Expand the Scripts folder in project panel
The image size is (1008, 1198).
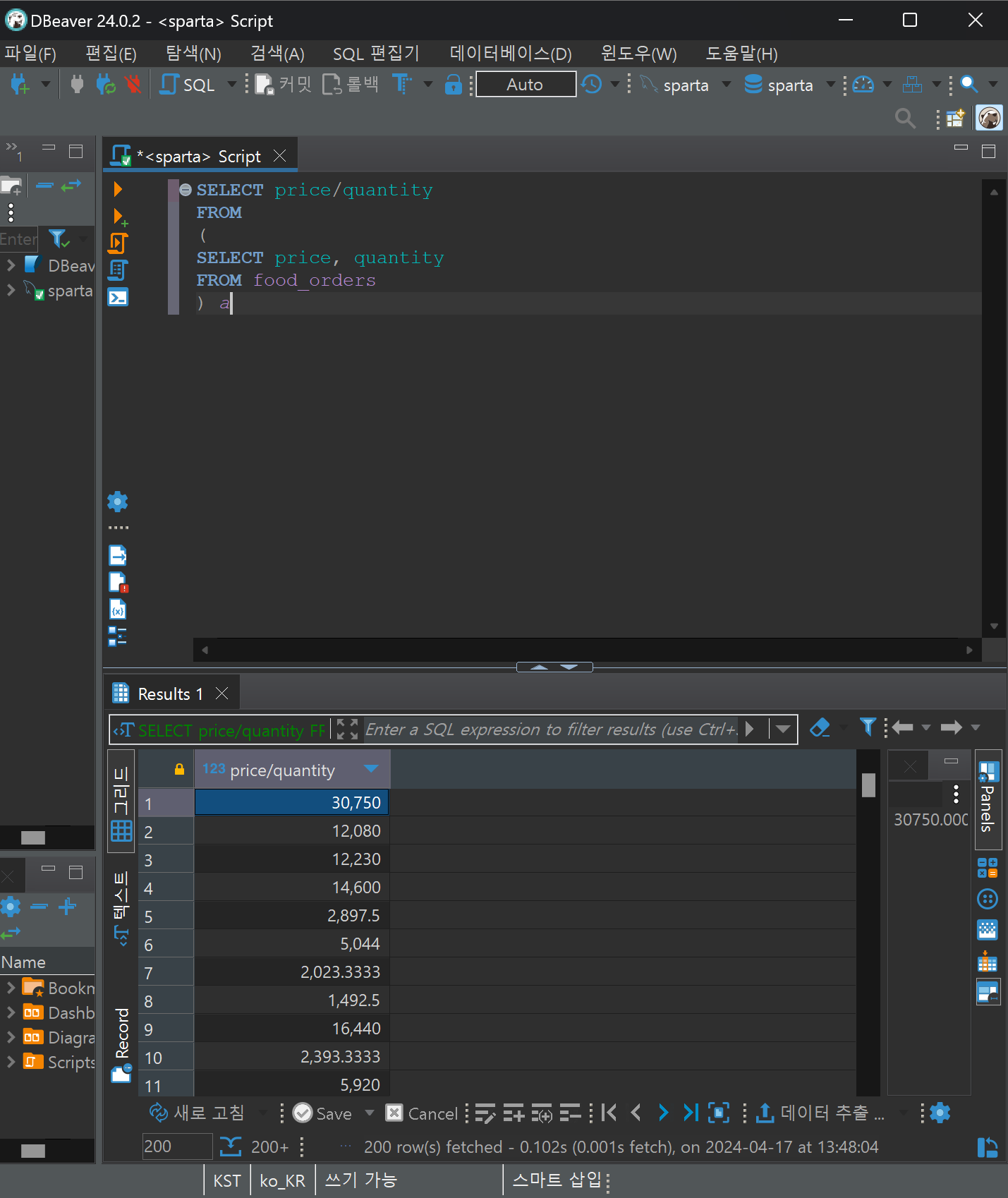point(11,1062)
